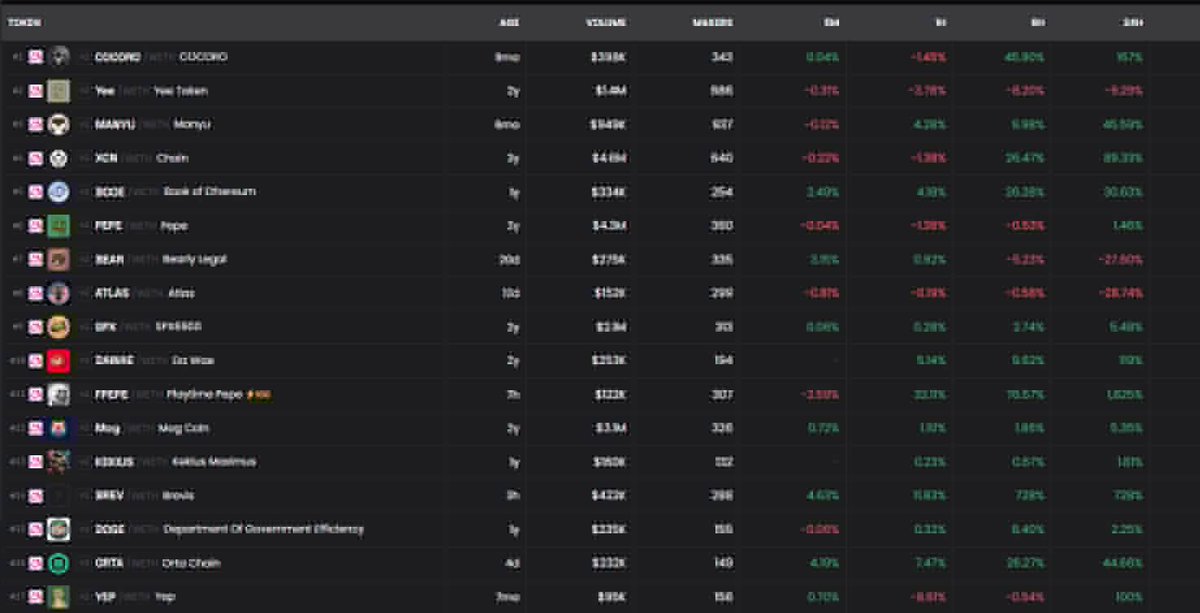Click the Yep token logo

pos(59,597)
